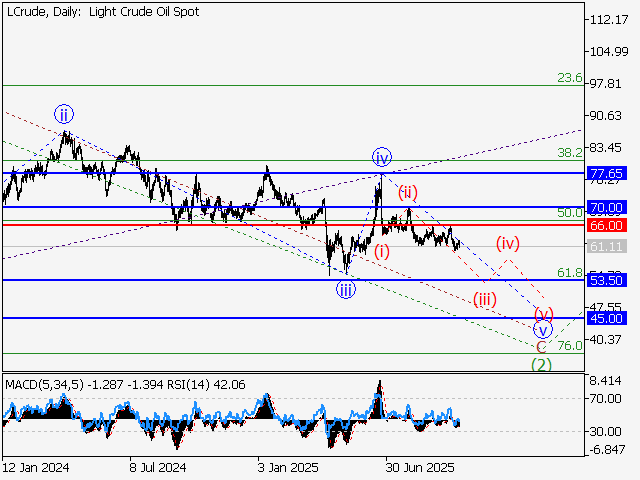Click the blue circled wave ii label
This screenshot has height=480, width=640.
tap(63, 113)
